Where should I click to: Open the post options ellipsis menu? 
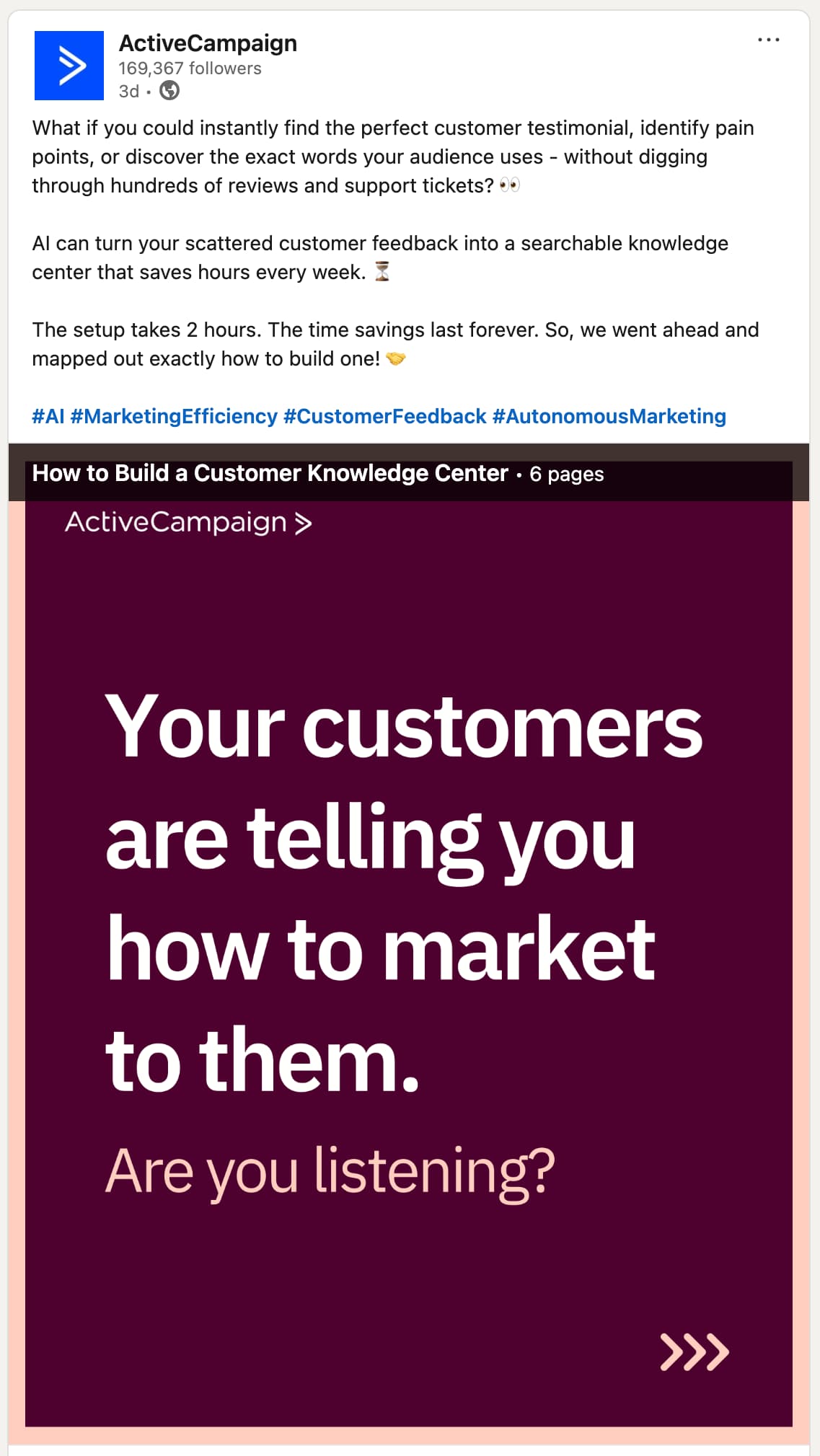[x=769, y=40]
